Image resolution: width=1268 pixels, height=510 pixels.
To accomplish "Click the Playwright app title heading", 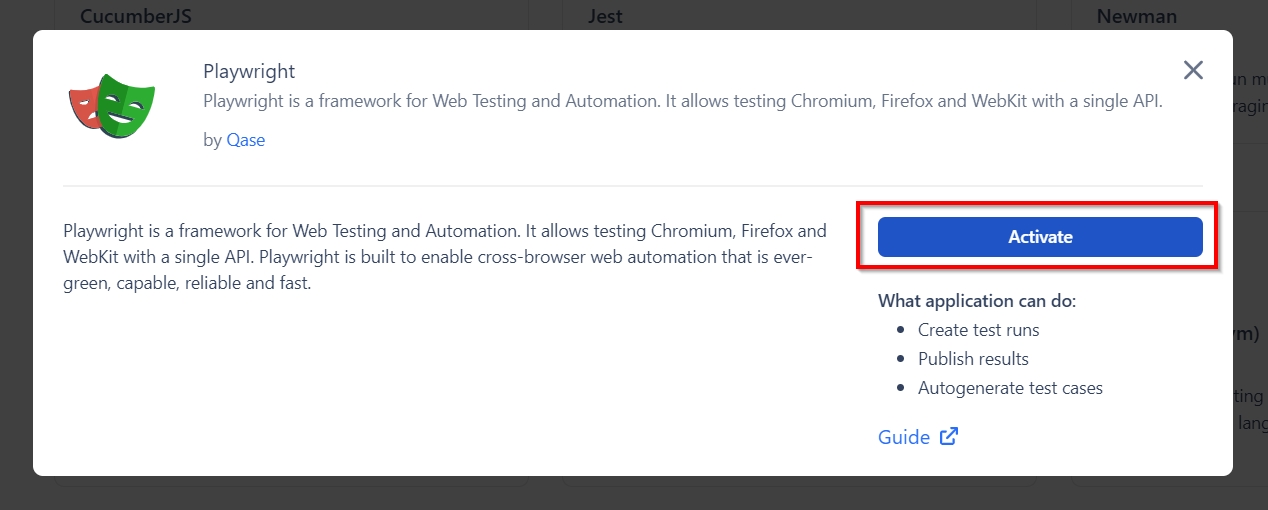I will click(249, 72).
